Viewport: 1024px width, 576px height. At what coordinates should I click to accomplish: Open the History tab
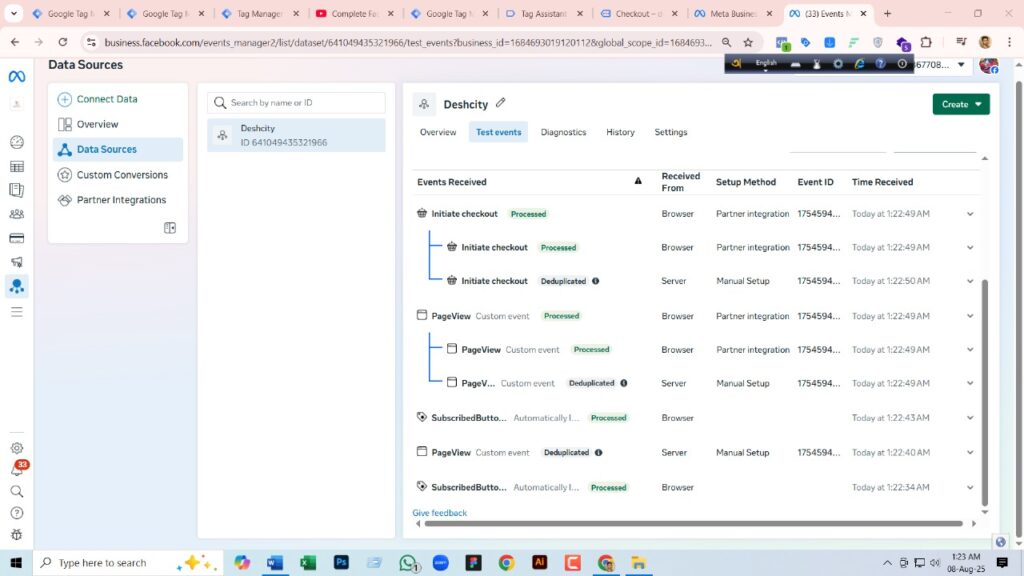[620, 132]
